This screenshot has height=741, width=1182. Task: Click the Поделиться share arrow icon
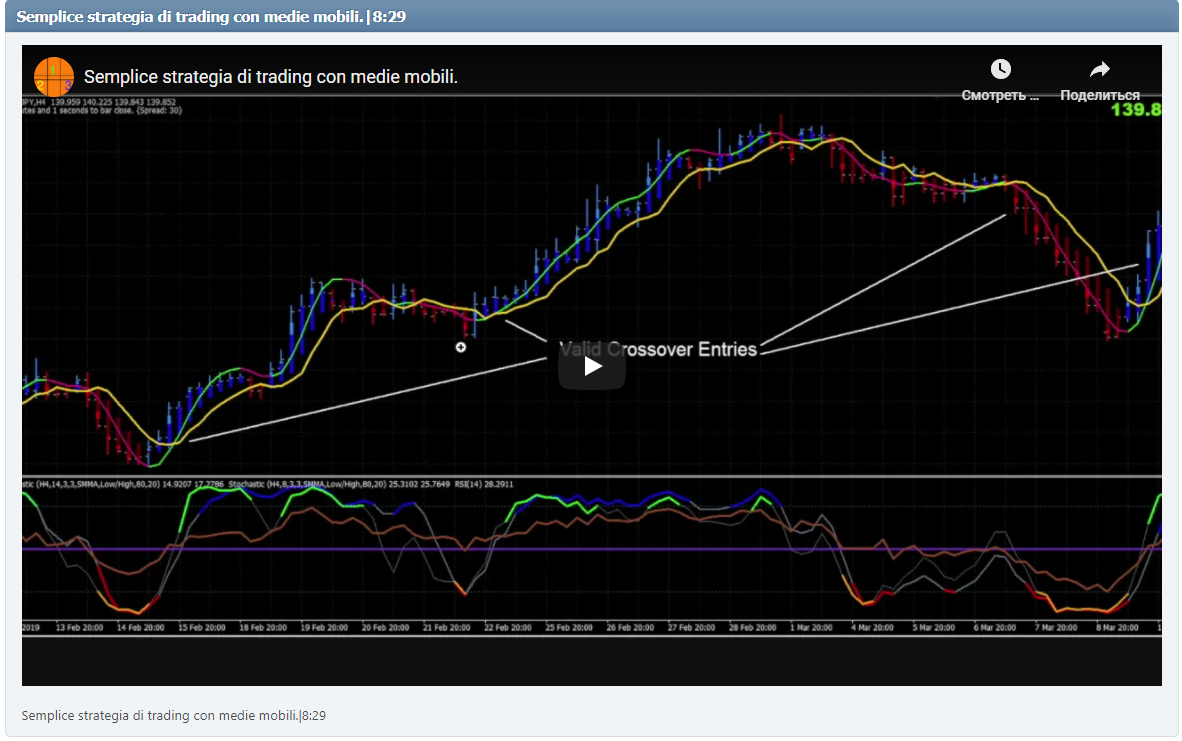(1099, 69)
